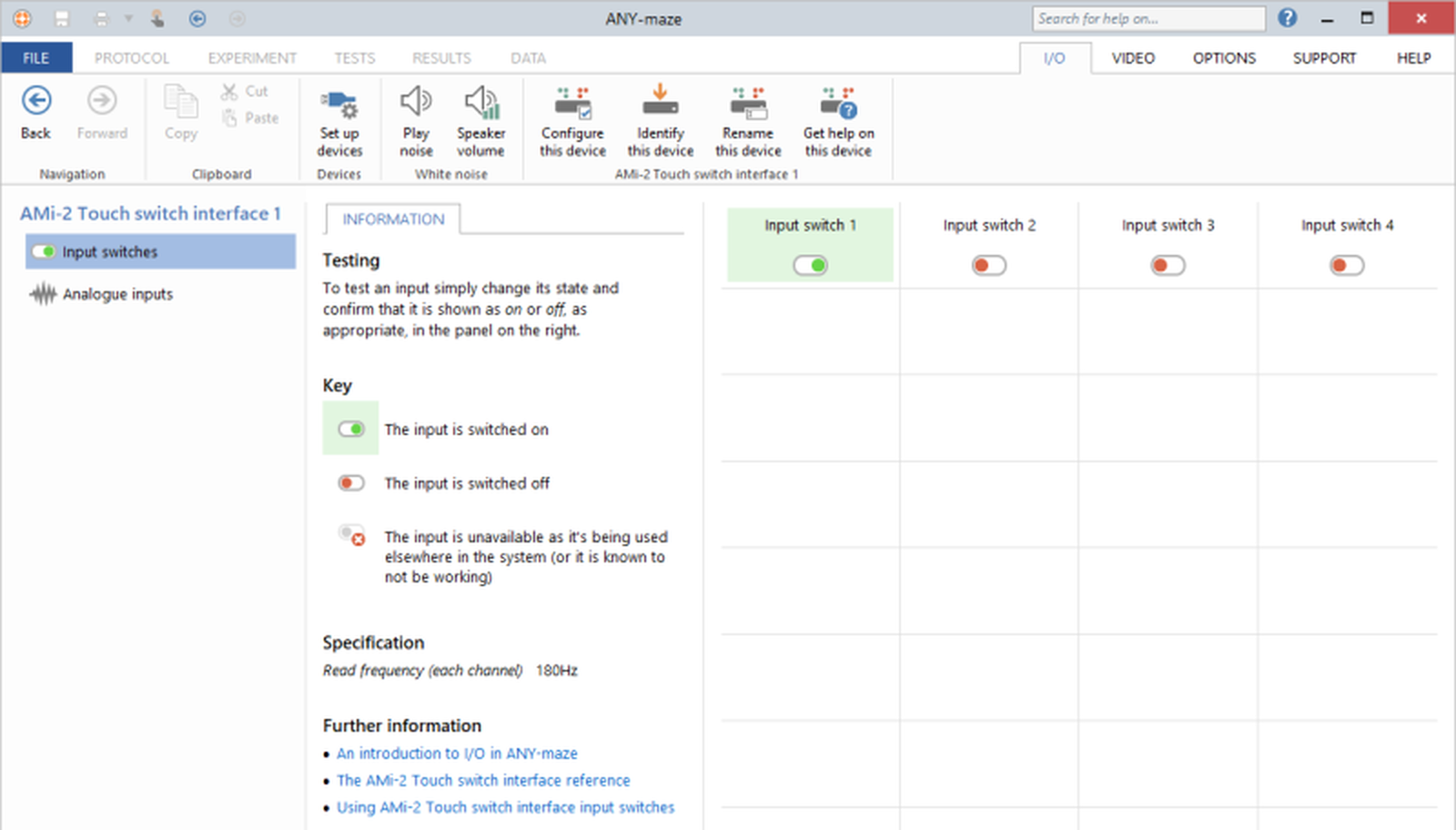1456x830 pixels.
Task: Open Speaker volume setting
Action: (480, 121)
